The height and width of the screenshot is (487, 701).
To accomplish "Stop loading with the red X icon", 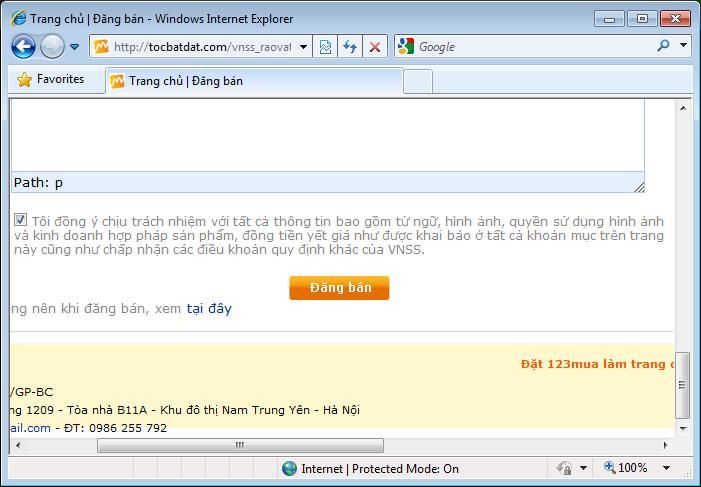I will [x=375, y=46].
